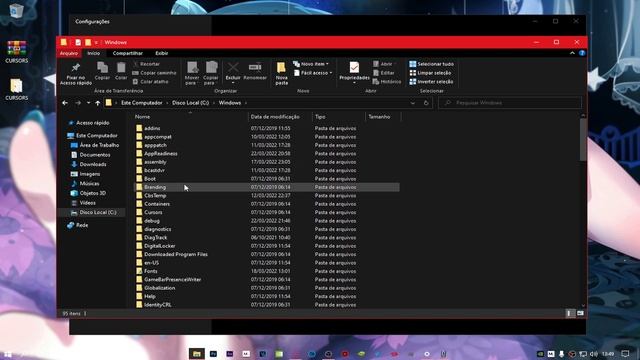Select the Branding folder row

click(x=267, y=187)
